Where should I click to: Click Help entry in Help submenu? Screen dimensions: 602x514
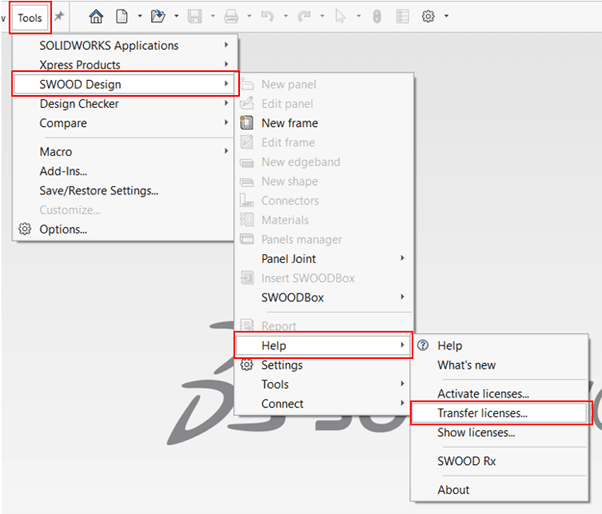click(499, 345)
